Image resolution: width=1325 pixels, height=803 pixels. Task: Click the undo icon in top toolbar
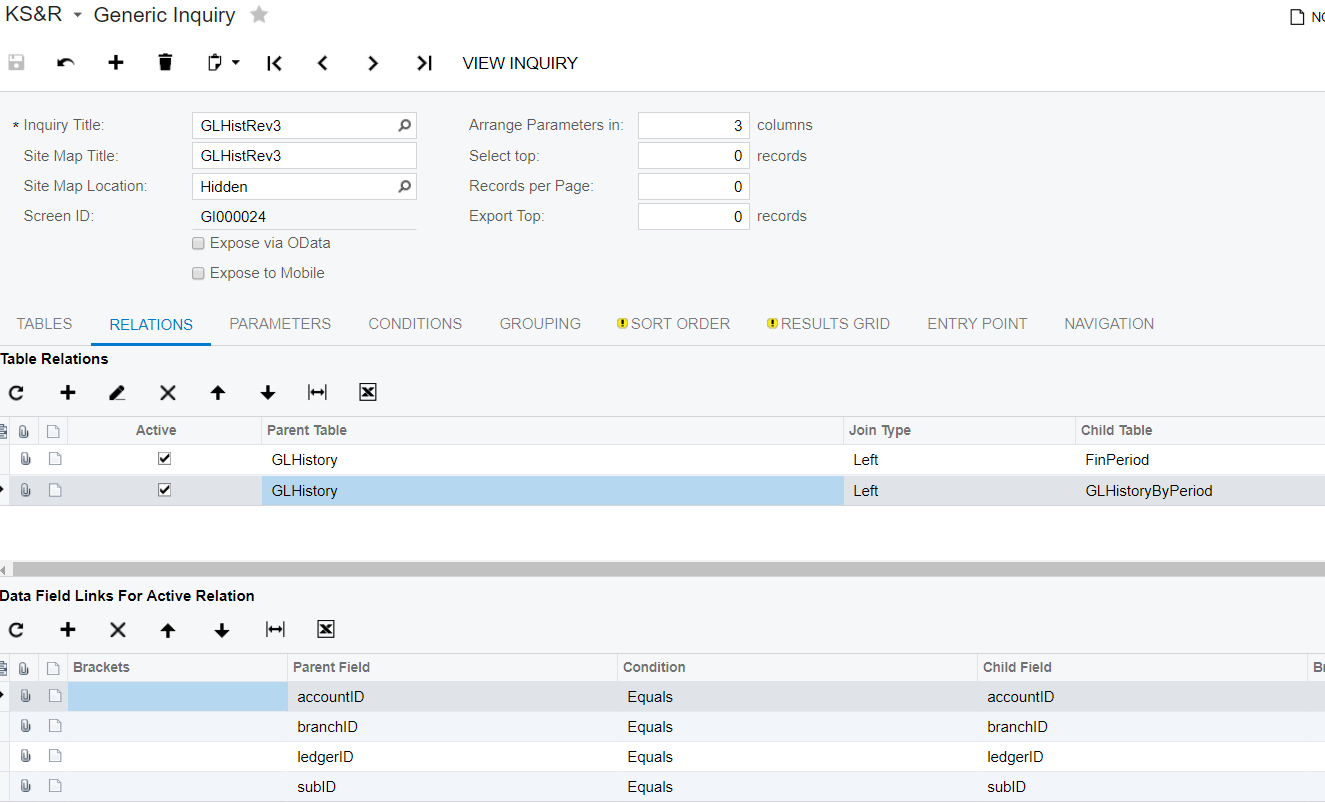tap(66, 63)
